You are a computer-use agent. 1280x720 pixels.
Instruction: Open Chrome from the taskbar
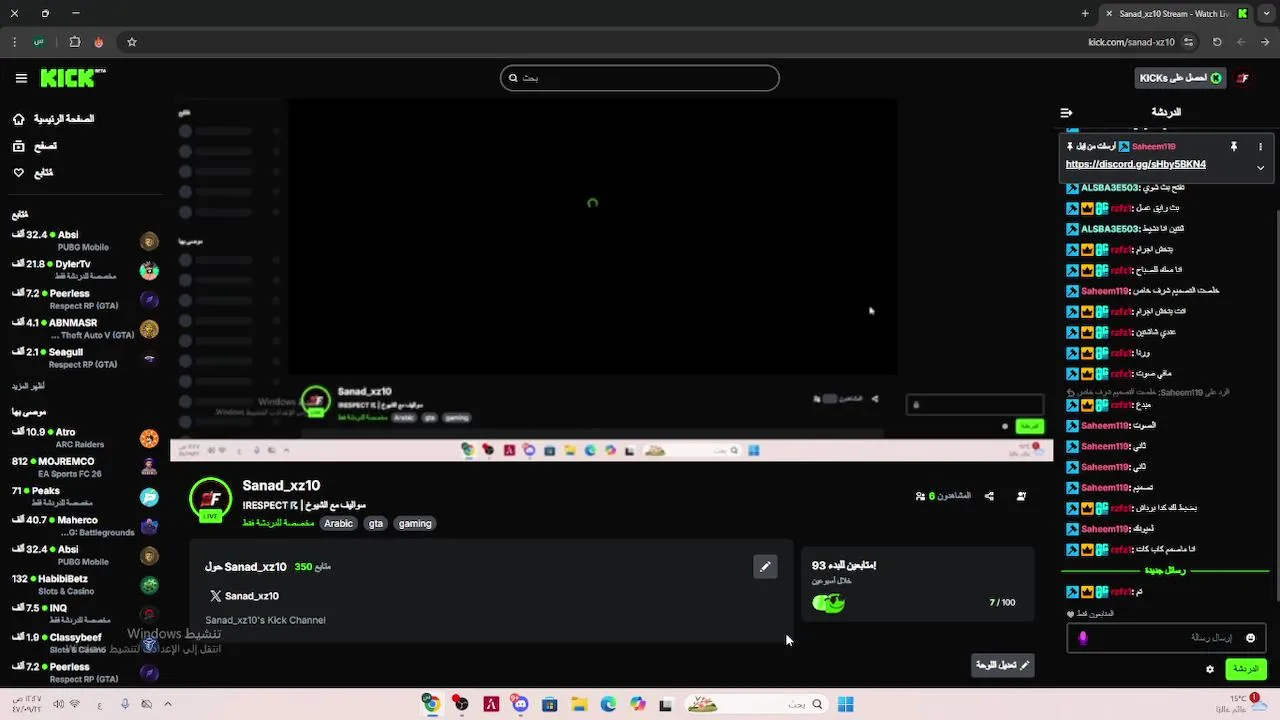(x=431, y=704)
